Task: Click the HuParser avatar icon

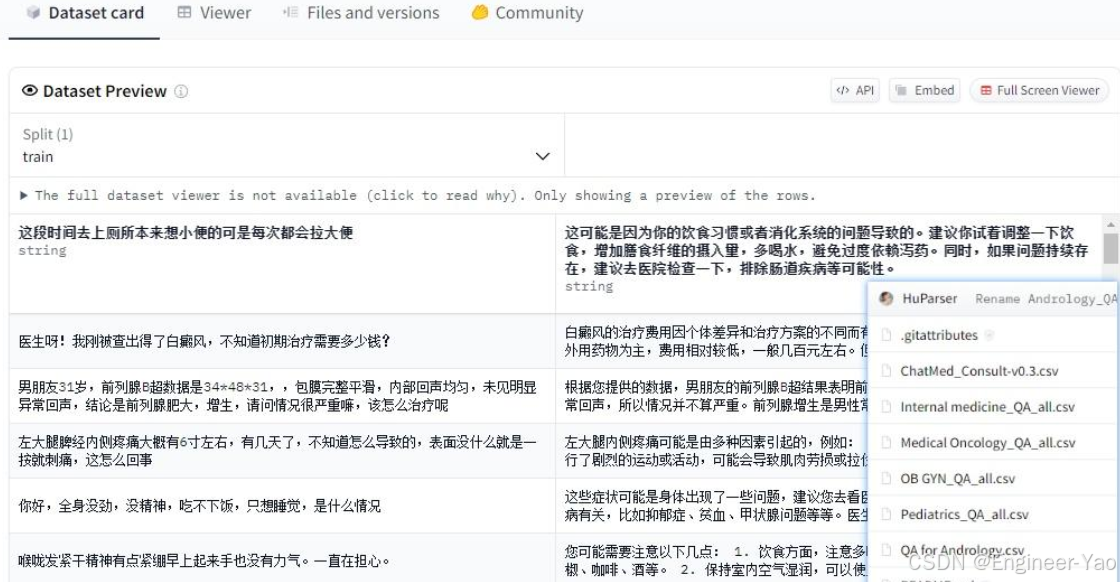Action: point(886,298)
